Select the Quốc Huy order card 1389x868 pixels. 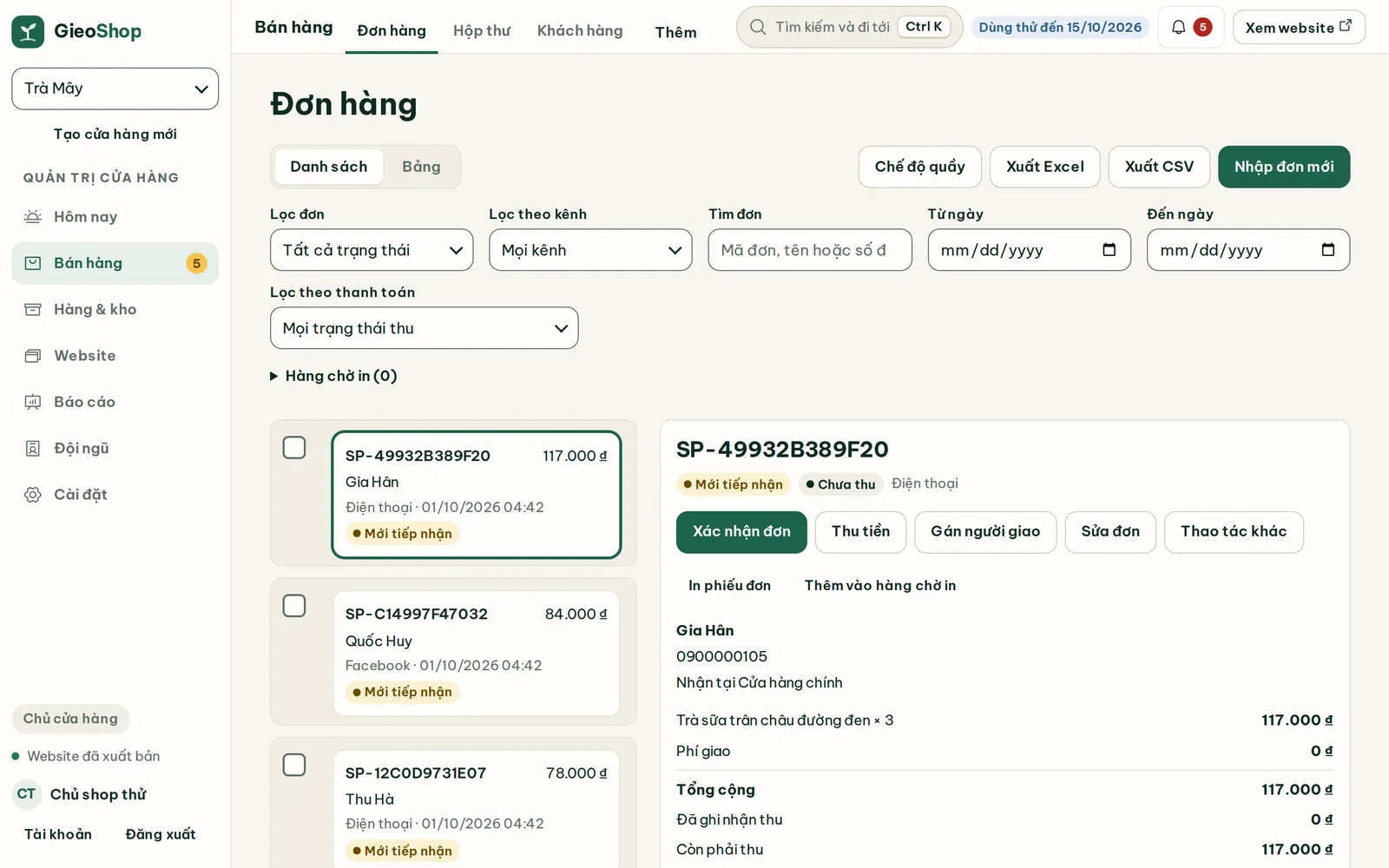tap(476, 653)
